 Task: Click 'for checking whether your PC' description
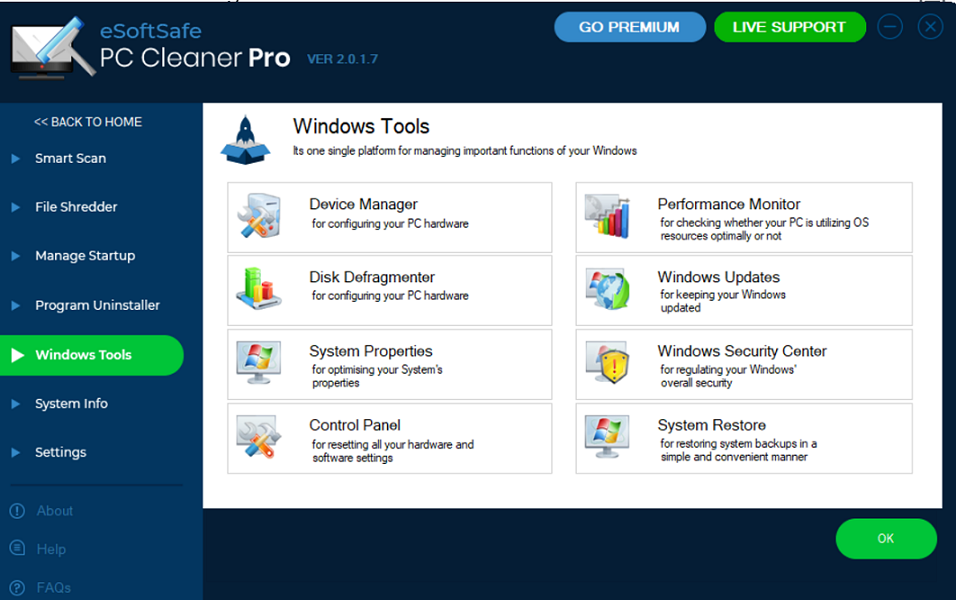pyautogui.click(x=765, y=229)
